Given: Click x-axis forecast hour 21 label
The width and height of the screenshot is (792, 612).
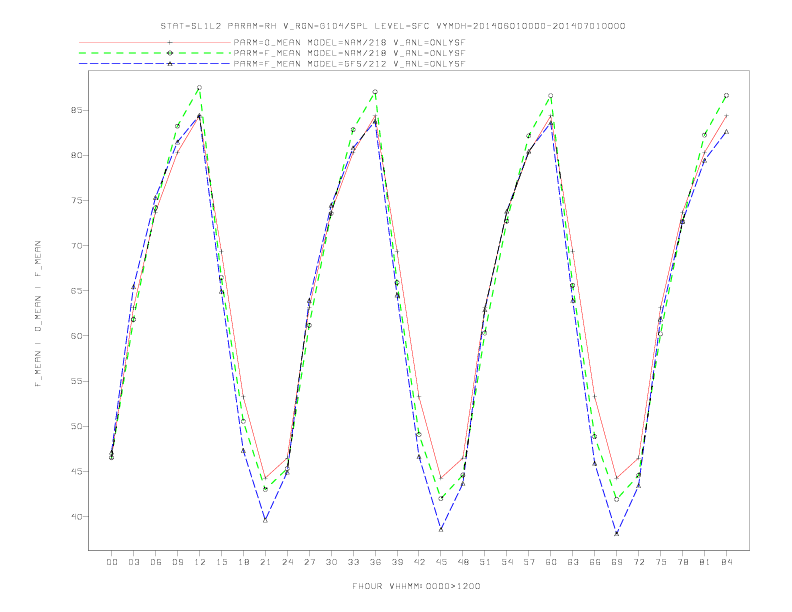Looking at the screenshot, I should (x=265, y=562).
